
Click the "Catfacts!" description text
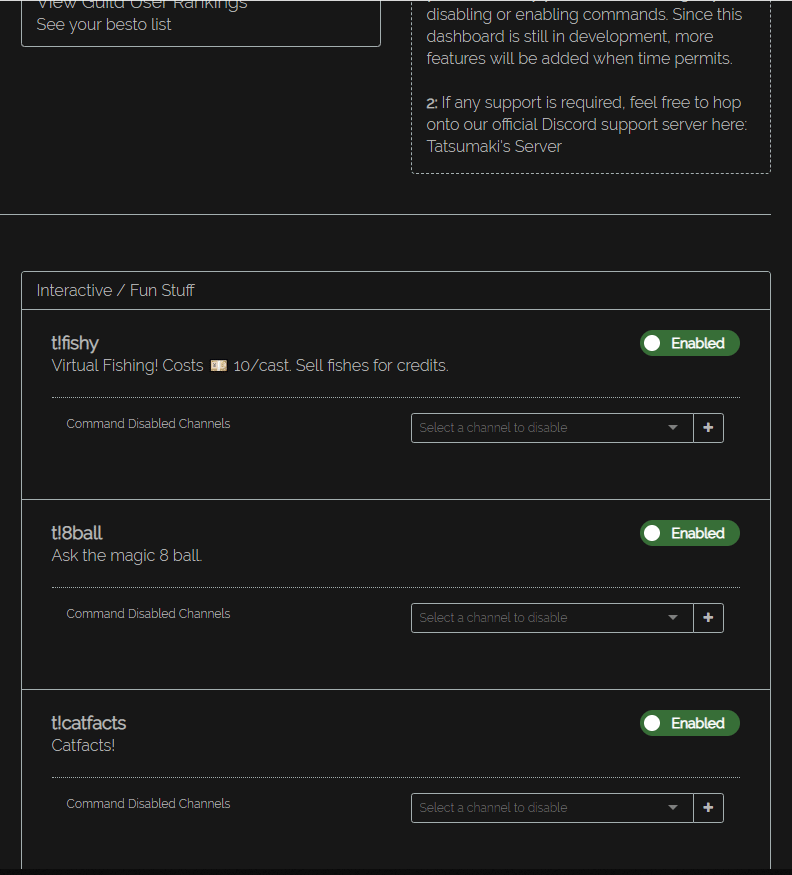83,746
